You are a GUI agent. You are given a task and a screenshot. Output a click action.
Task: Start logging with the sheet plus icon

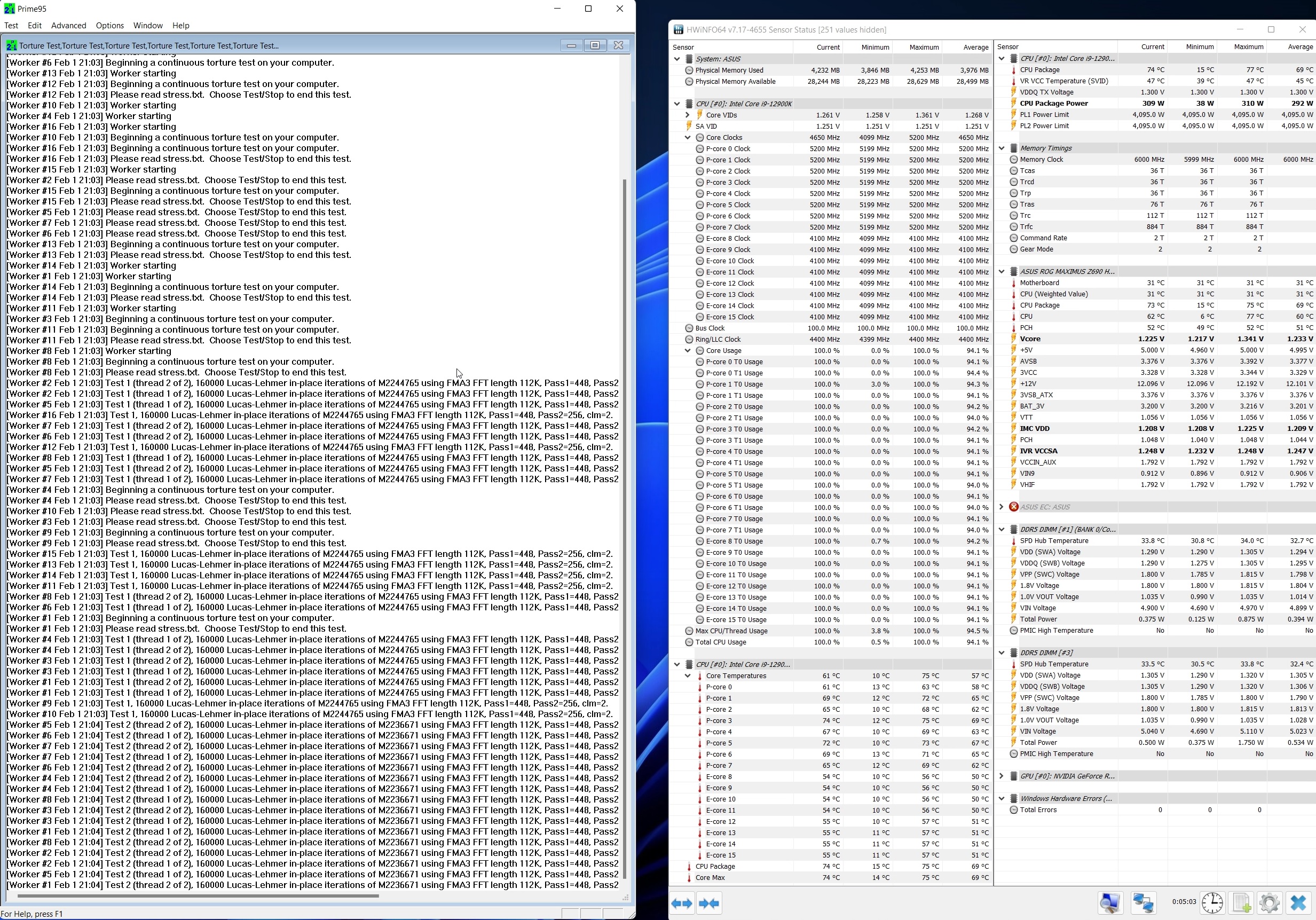point(1241,903)
